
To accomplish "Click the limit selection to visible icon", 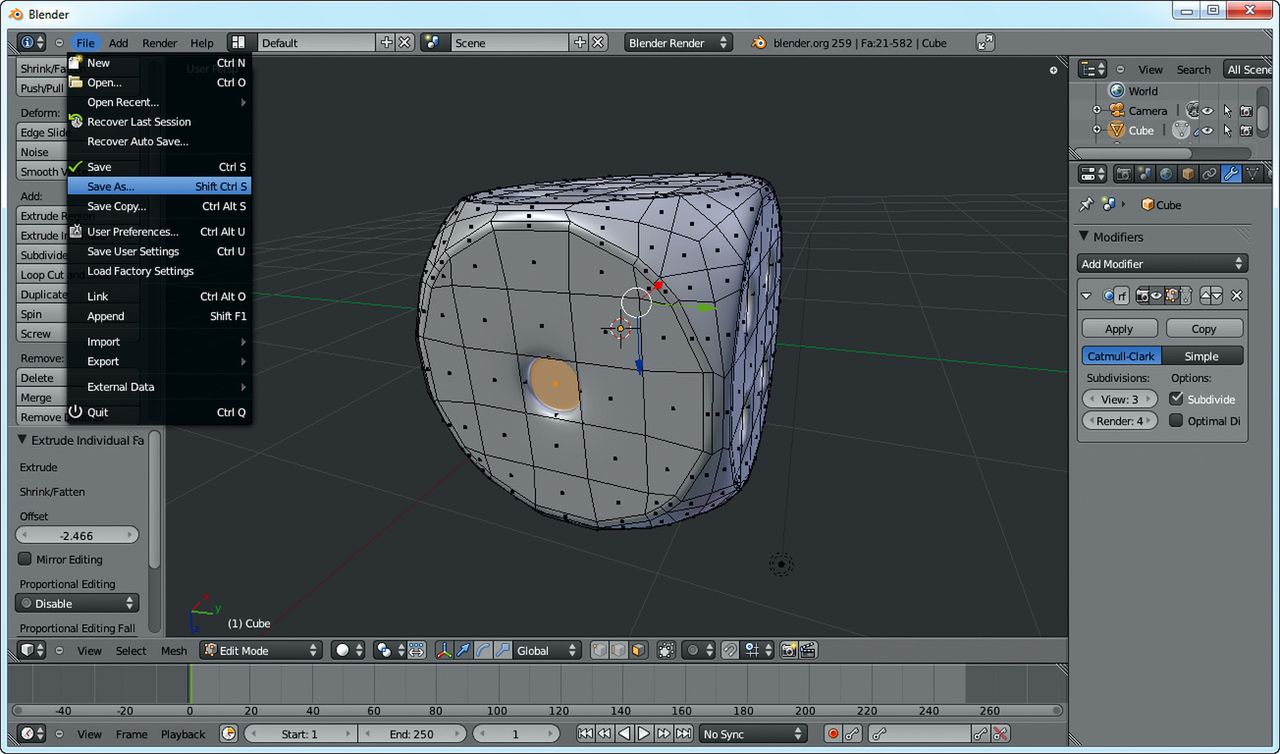I will (x=666, y=650).
